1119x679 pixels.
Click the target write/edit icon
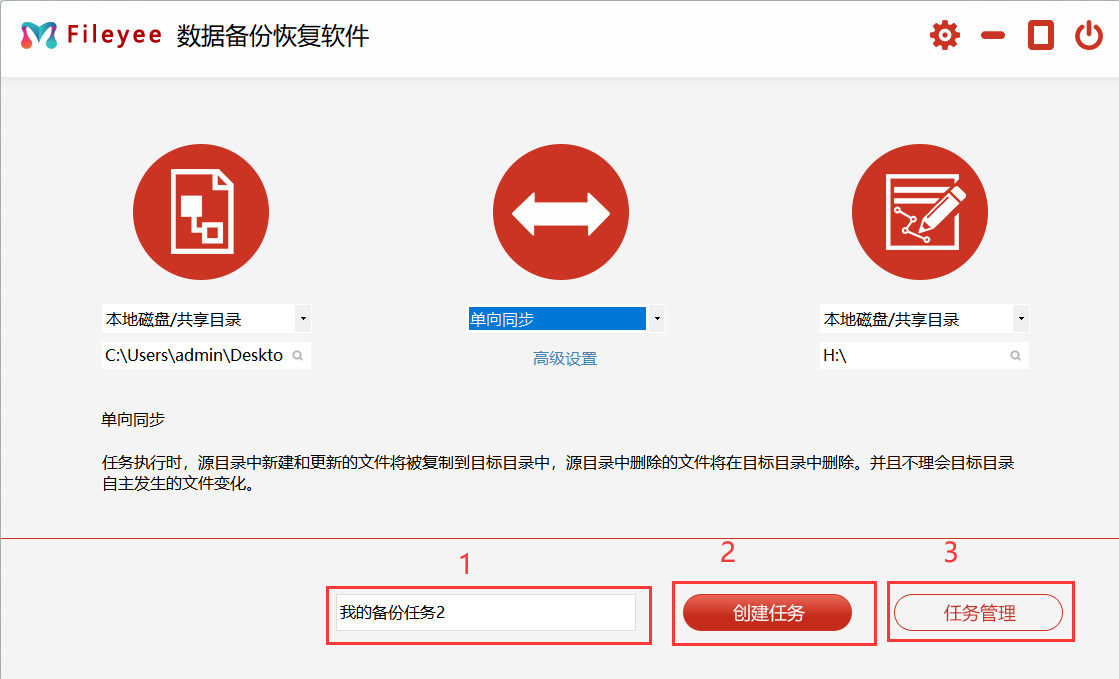918,211
